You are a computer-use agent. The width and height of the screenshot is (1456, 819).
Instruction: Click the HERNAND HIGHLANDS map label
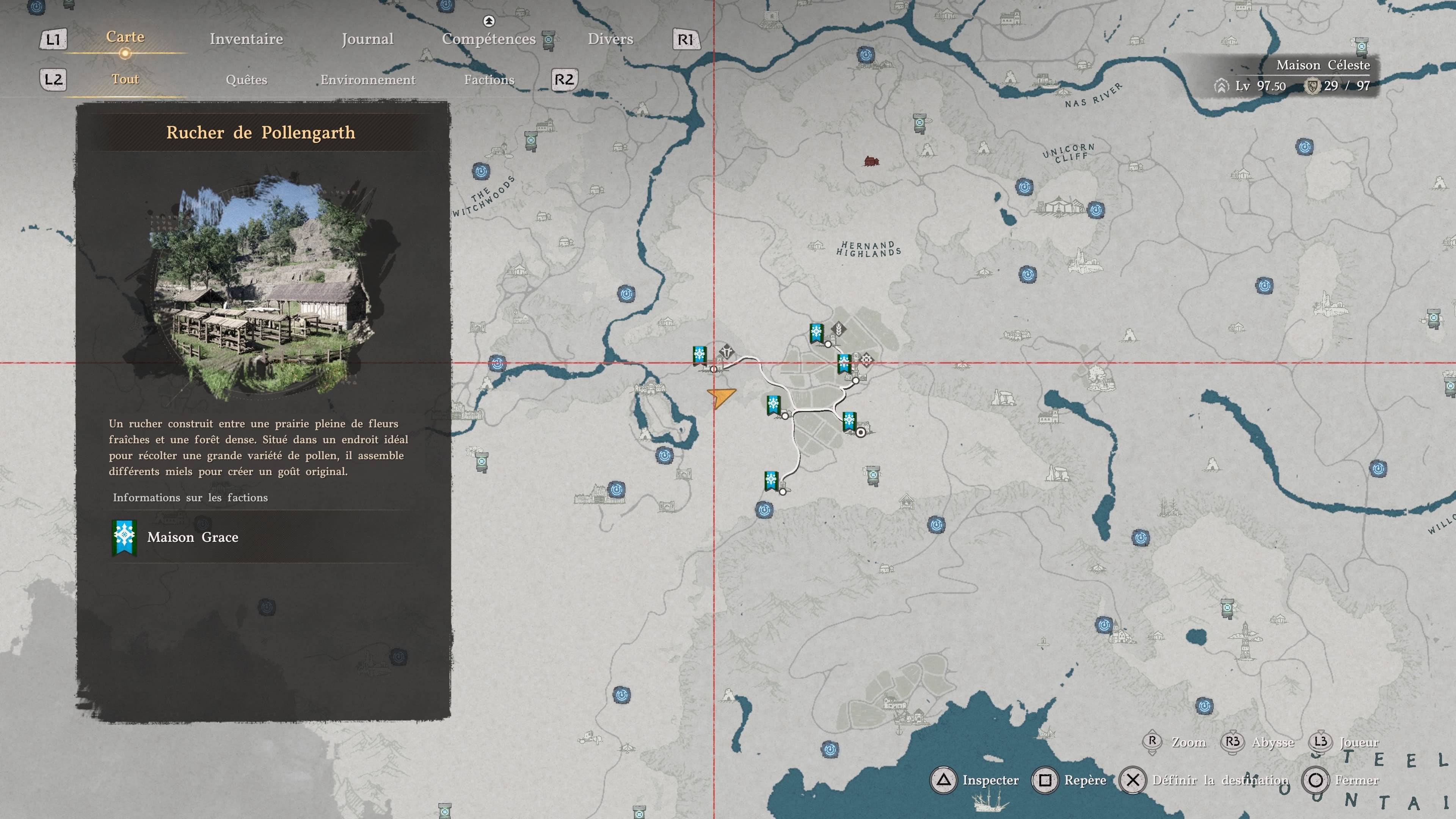click(869, 249)
